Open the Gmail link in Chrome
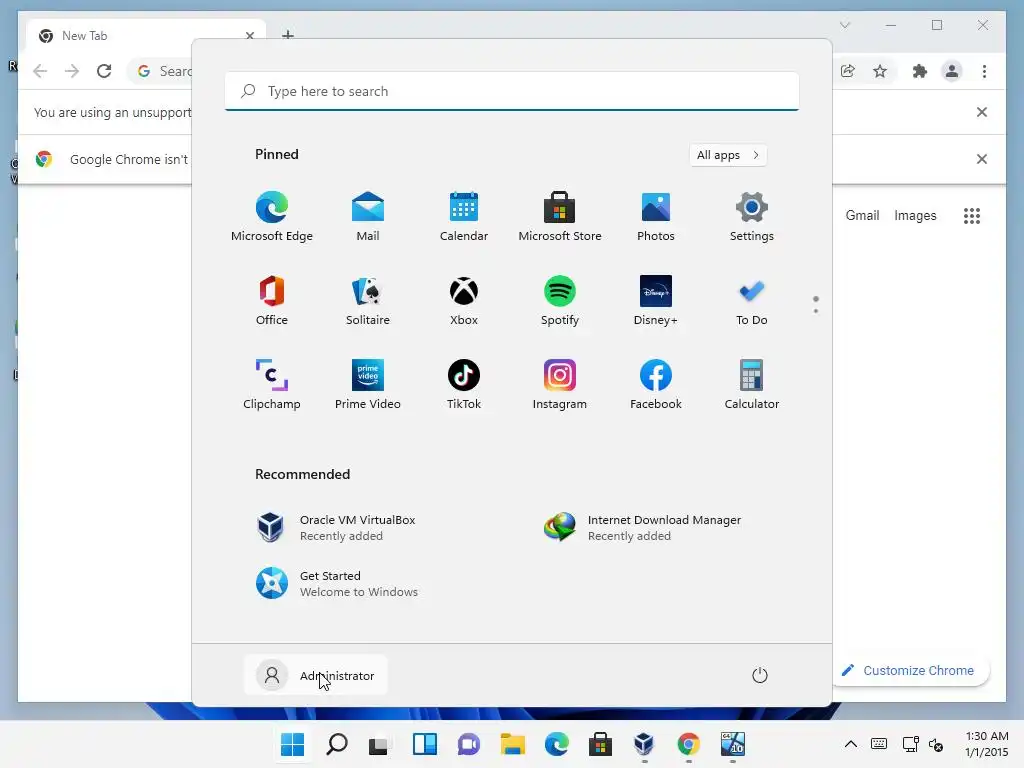This screenshot has width=1024, height=768. (862, 216)
